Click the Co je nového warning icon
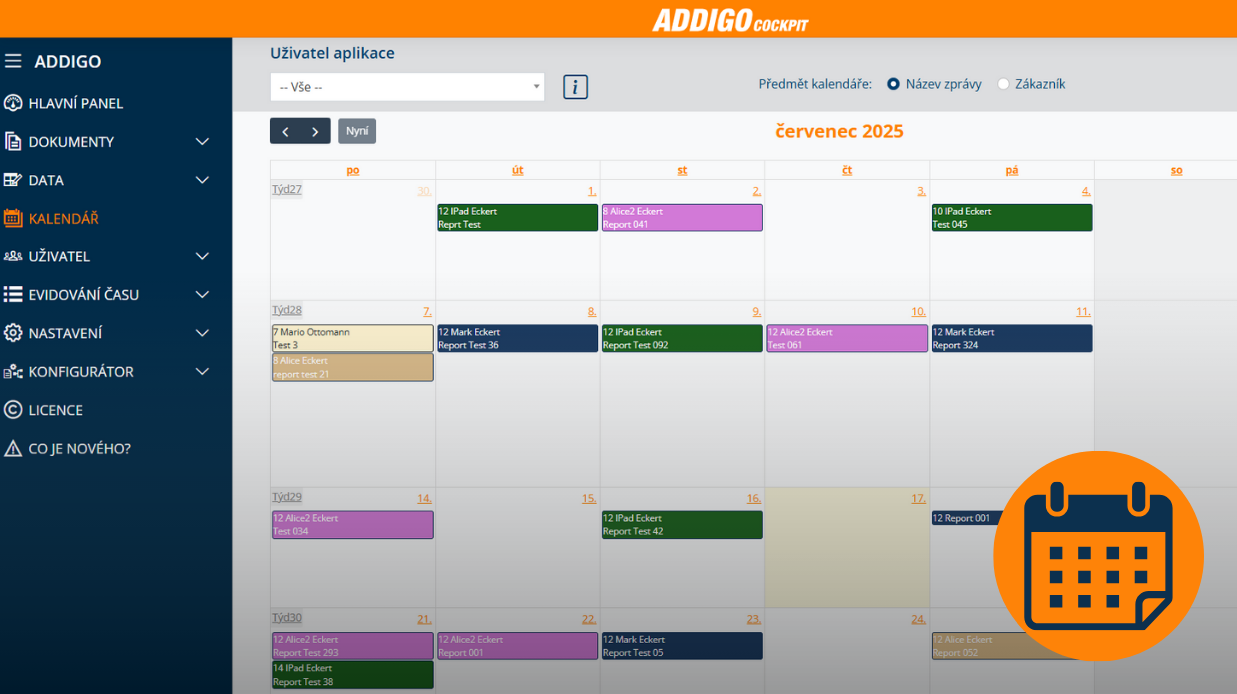 coord(13,448)
